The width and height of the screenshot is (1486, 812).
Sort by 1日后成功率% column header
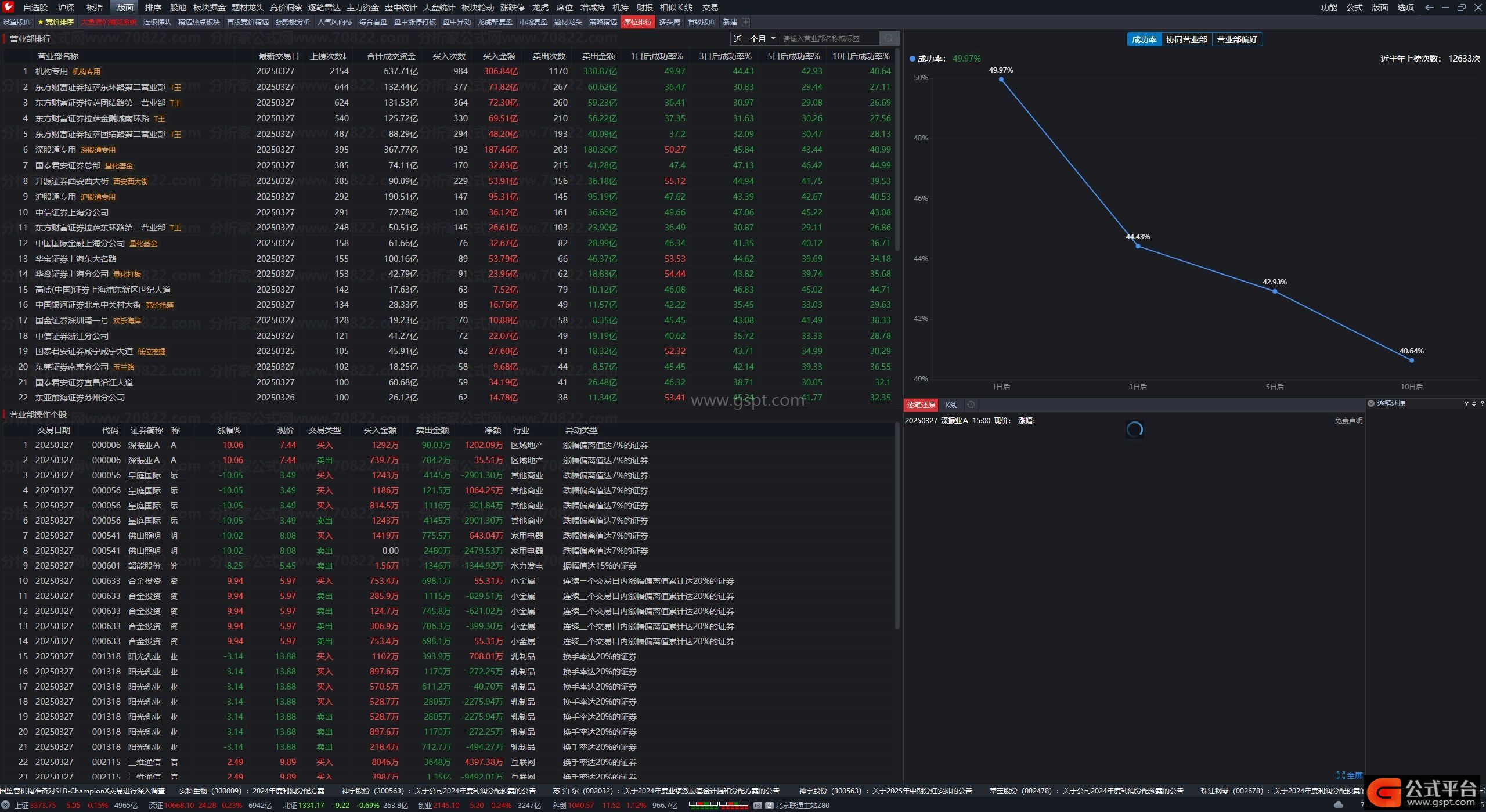click(x=657, y=56)
